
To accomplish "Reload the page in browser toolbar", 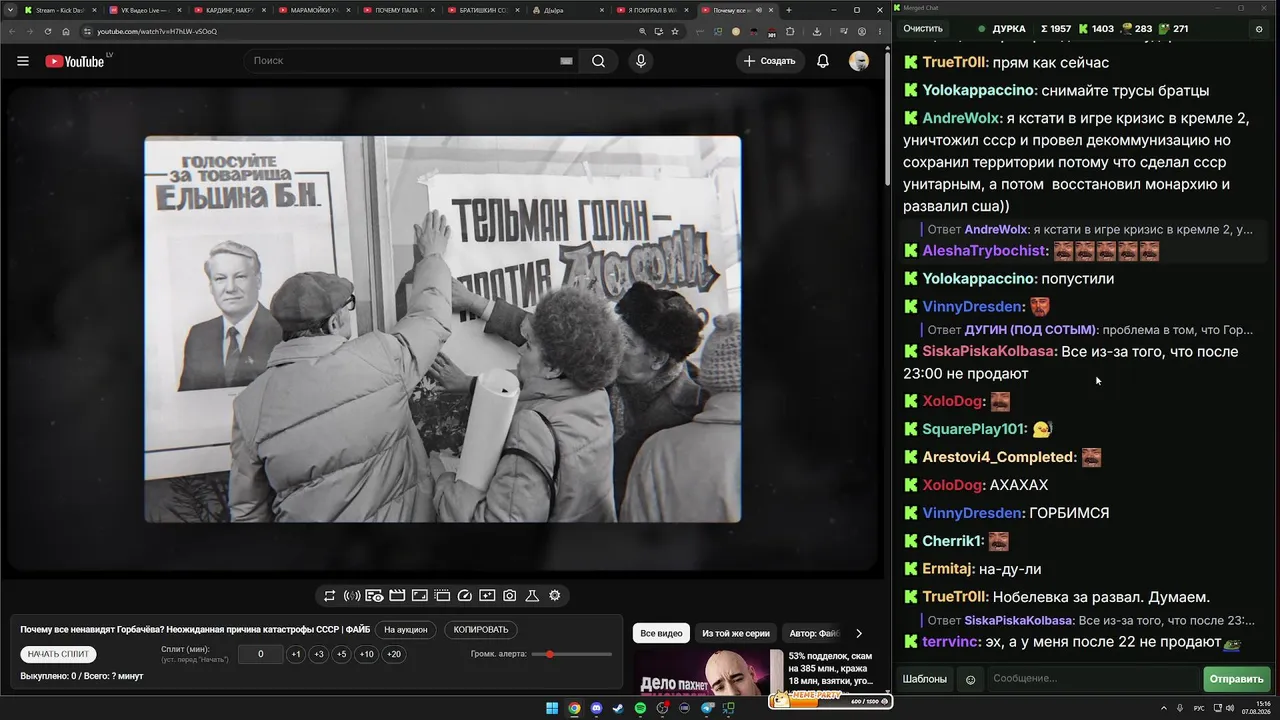I will point(47,31).
